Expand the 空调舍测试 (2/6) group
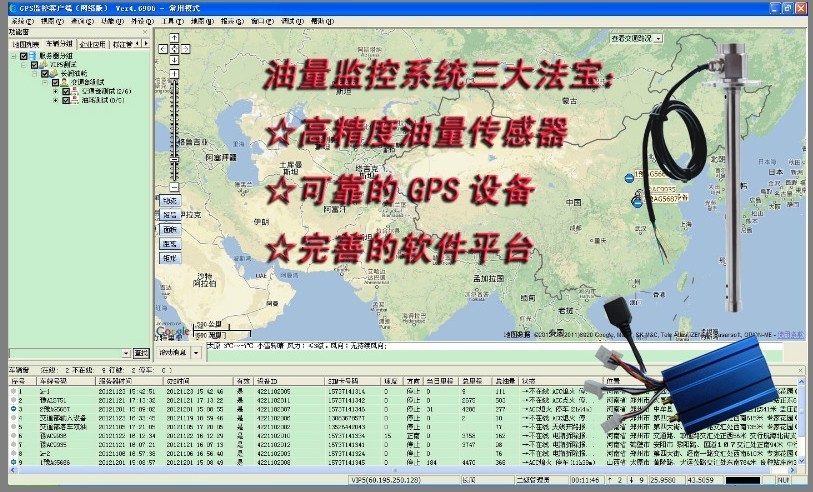813x492 pixels. point(56,91)
